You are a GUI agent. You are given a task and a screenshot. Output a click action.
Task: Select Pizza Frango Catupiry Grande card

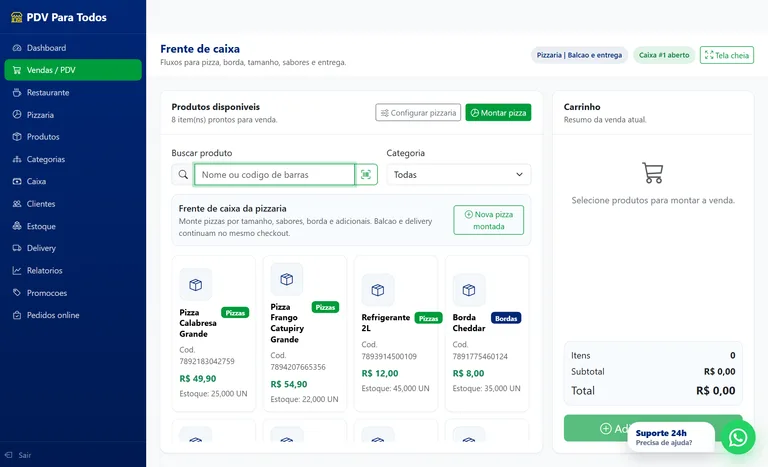305,333
